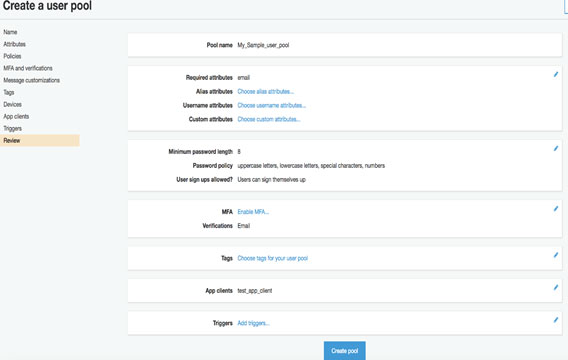This screenshot has height=360, width=568.
Task: Open Choose username attributes link
Action: click(272, 105)
